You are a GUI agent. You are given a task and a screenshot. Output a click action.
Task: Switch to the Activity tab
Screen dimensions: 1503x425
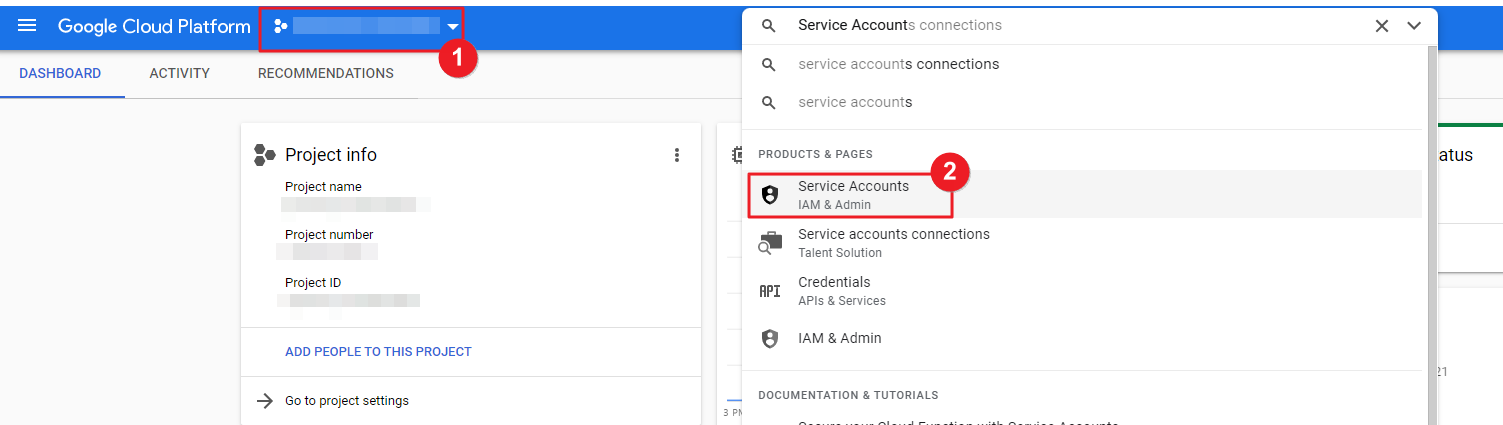[x=179, y=73]
